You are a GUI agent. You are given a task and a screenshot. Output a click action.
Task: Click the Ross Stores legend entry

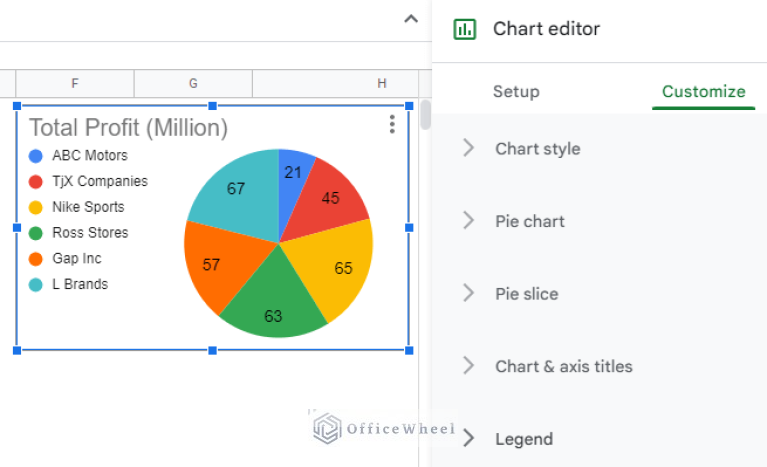point(78,233)
